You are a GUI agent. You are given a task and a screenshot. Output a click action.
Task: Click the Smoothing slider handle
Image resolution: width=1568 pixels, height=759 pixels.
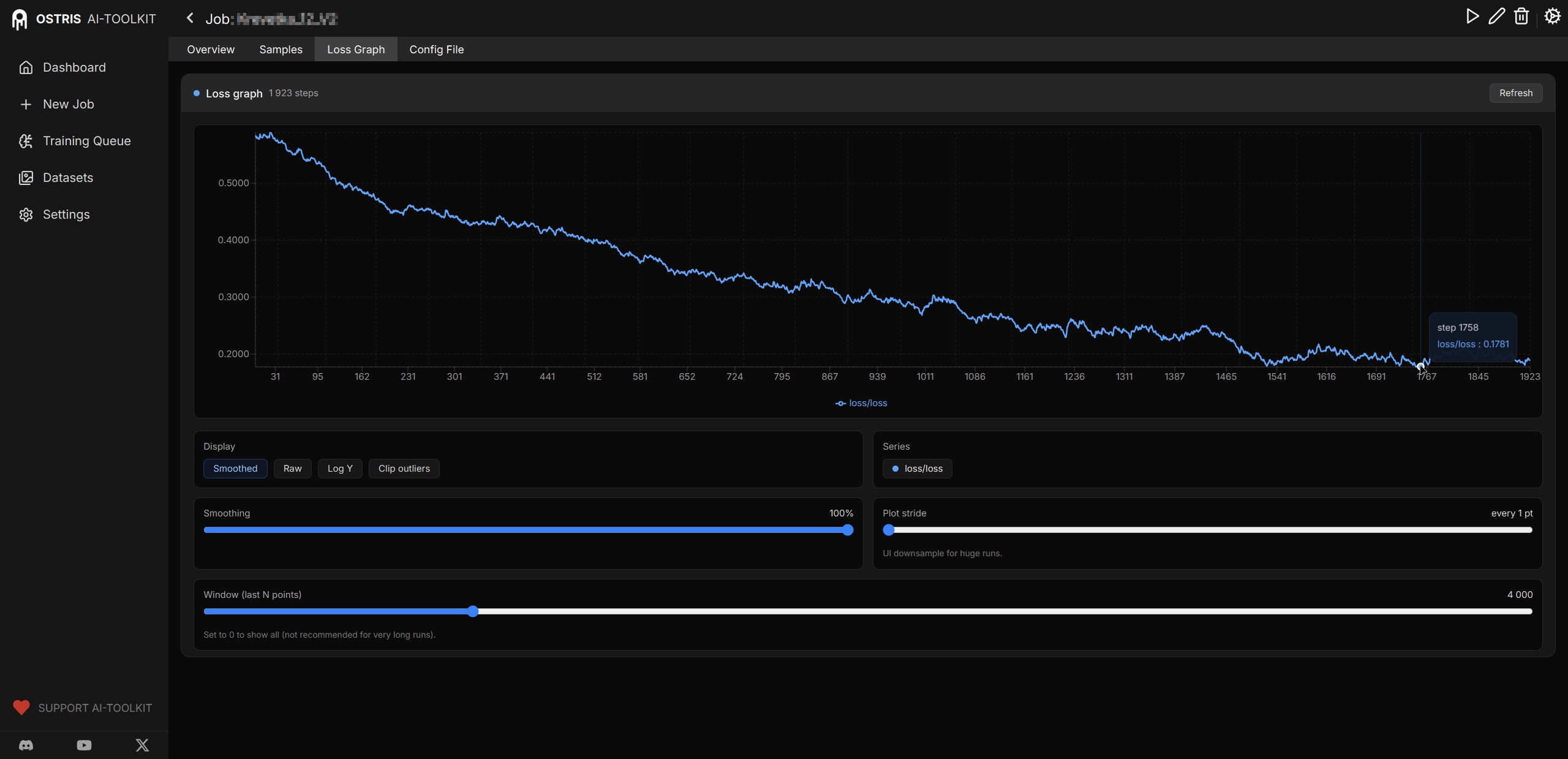[848, 530]
